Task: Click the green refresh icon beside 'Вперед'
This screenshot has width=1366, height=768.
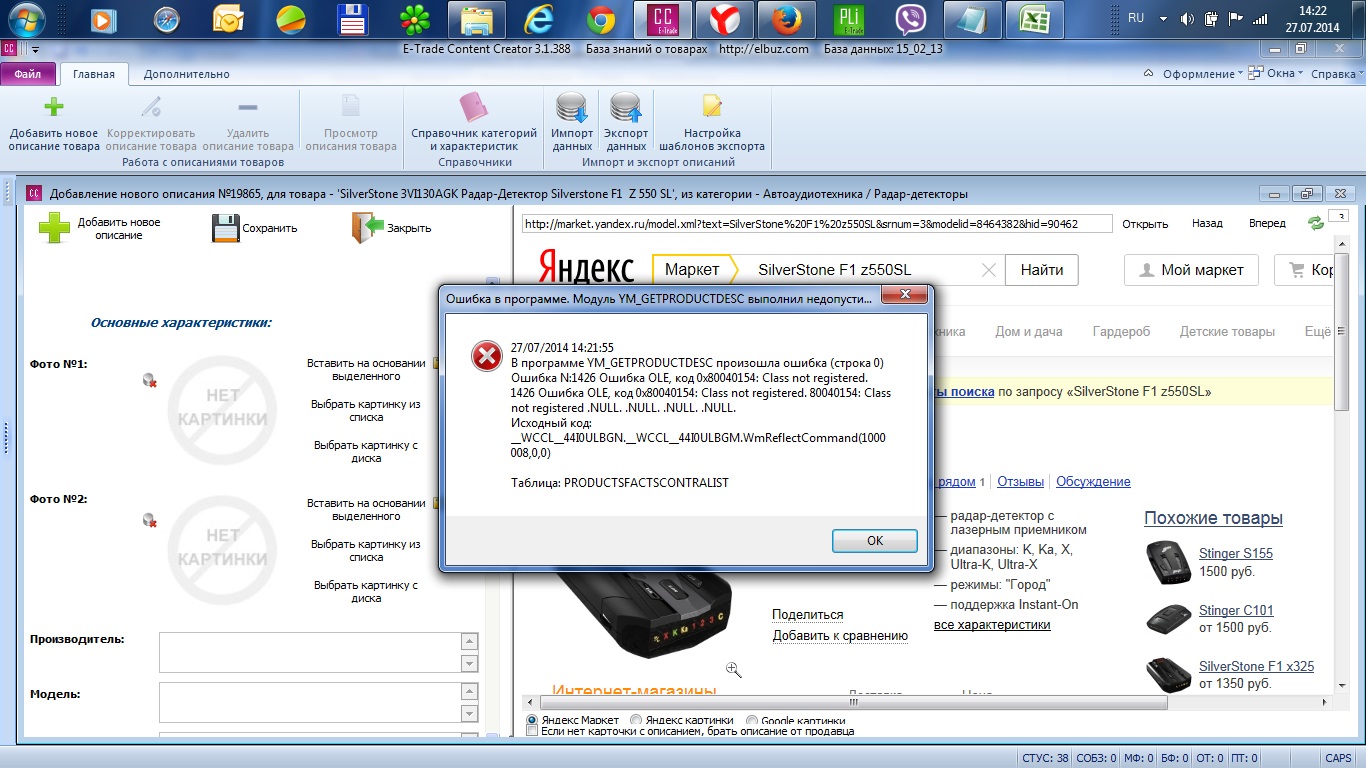Action: (1316, 224)
